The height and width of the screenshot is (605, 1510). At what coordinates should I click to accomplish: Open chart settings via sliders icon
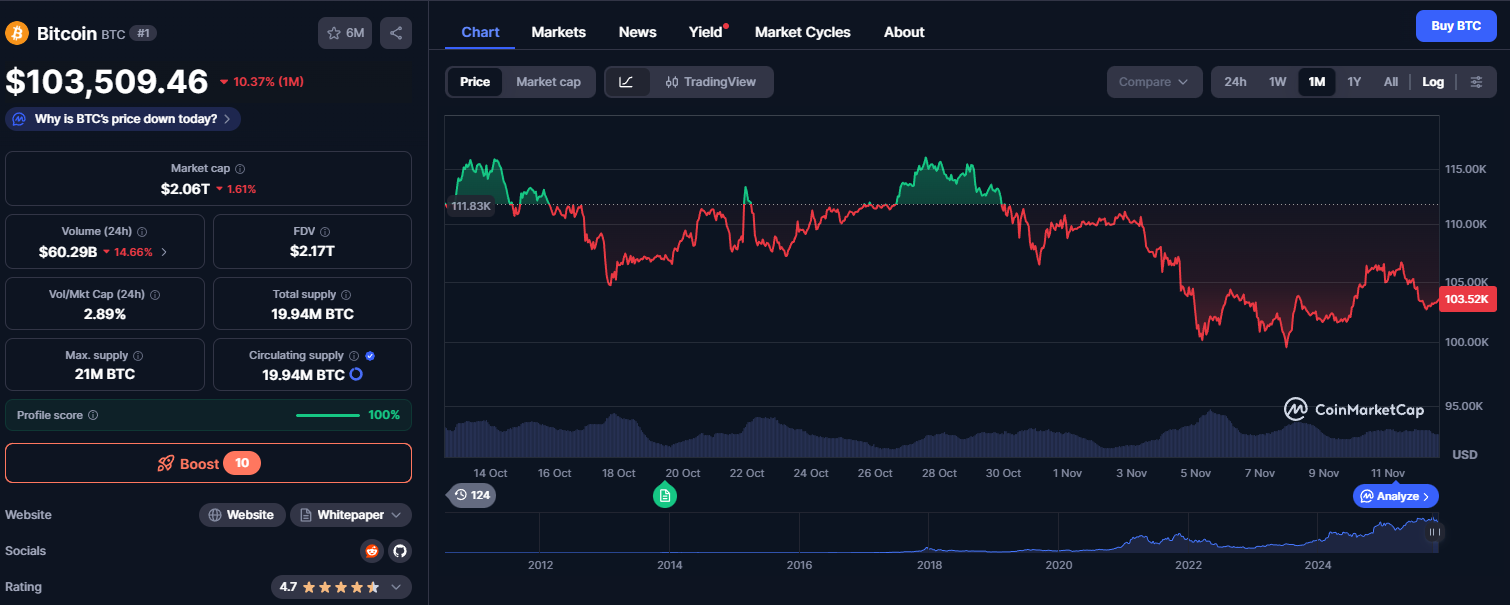(x=1477, y=81)
